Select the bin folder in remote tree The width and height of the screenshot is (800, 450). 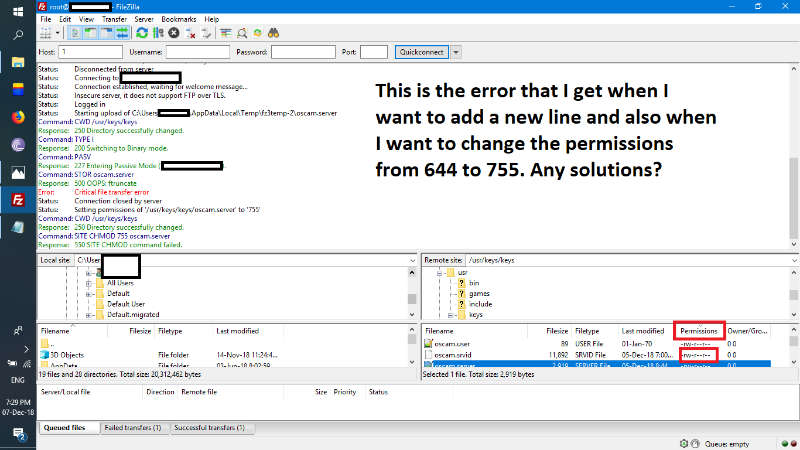tap(474, 283)
